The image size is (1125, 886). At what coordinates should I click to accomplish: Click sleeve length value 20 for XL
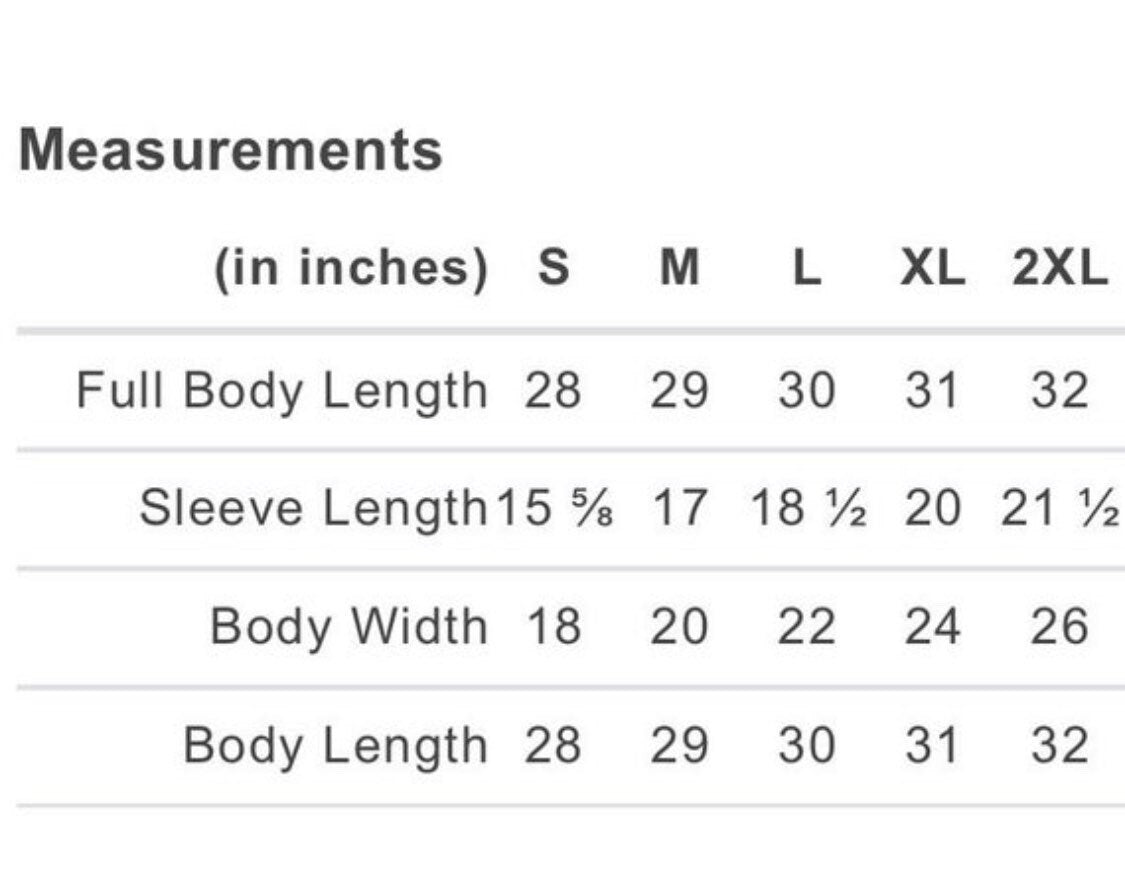[932, 508]
